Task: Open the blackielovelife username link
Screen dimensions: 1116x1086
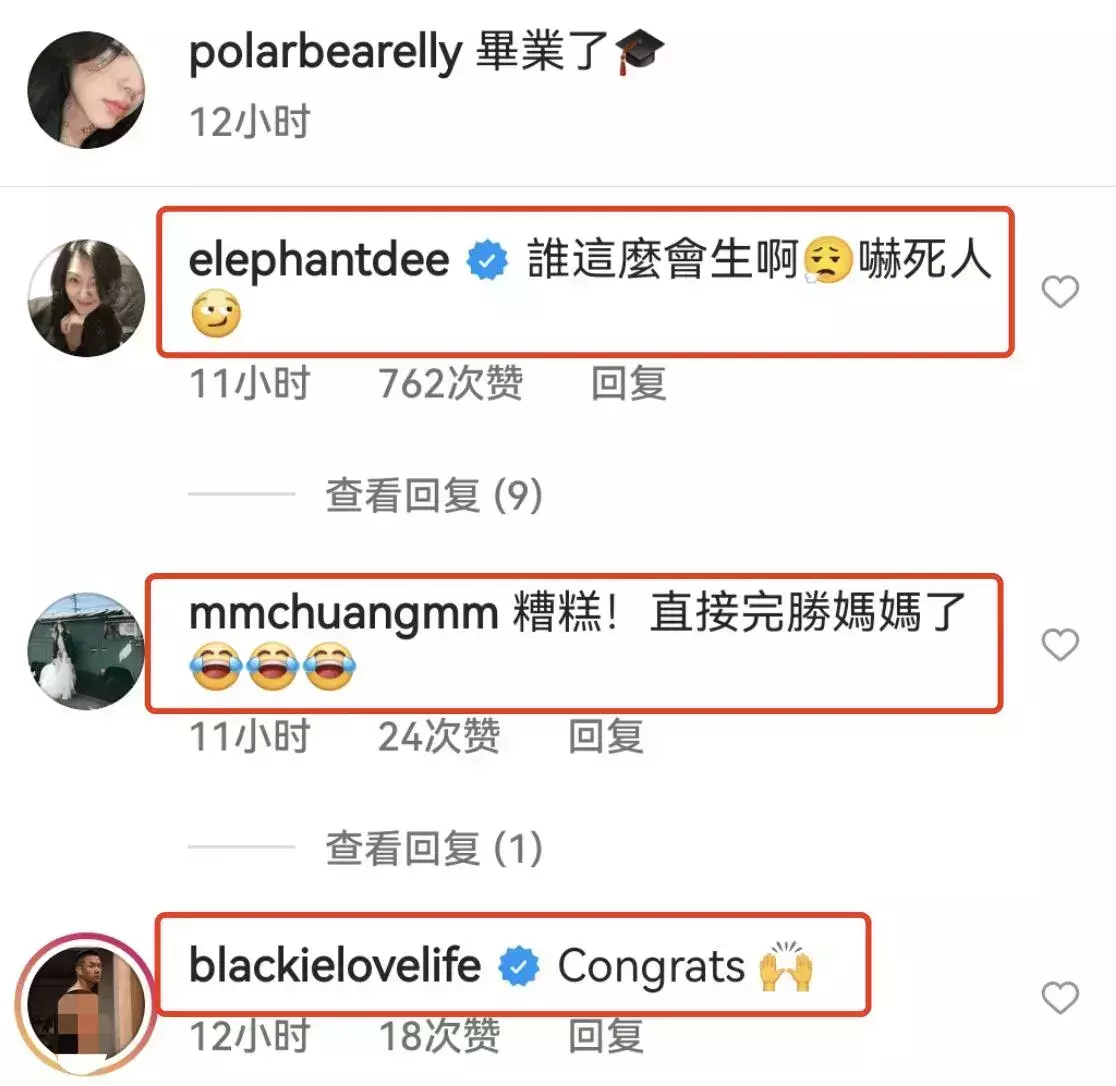Action: click(335, 966)
